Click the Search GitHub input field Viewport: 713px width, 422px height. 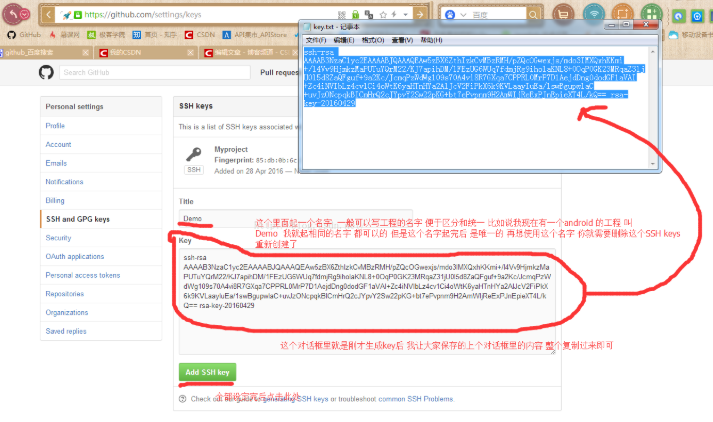click(155, 72)
